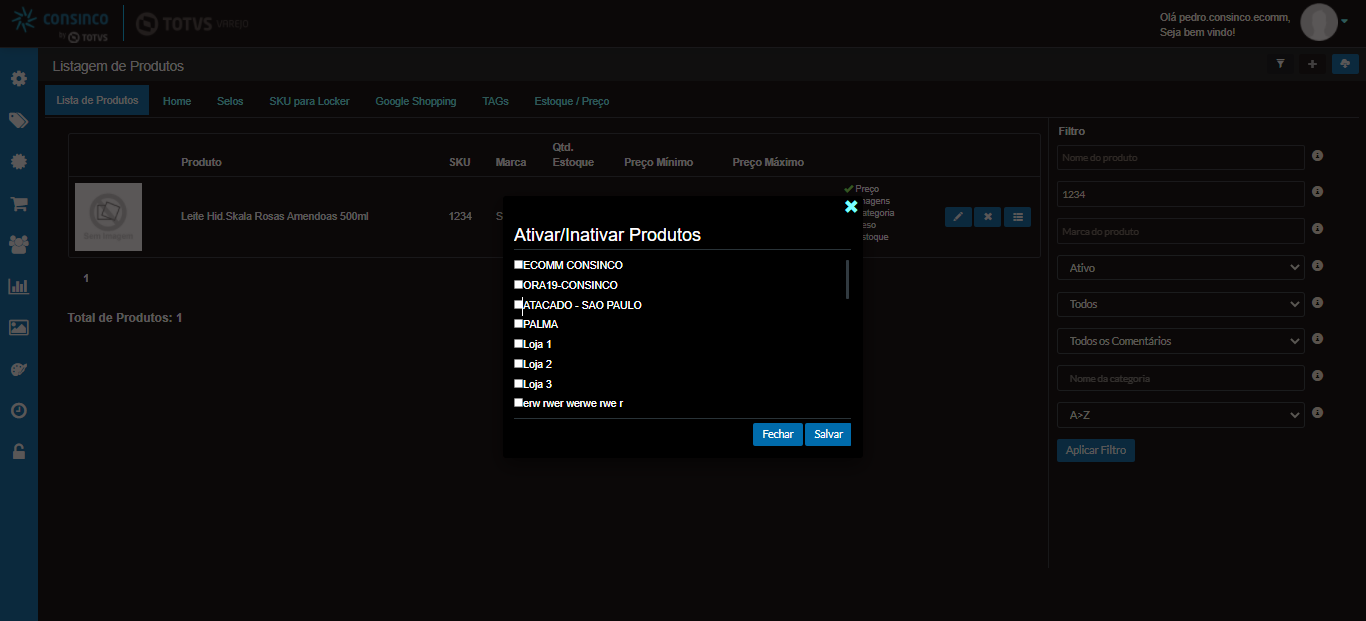Image resolution: width=1366 pixels, height=621 pixels.
Task: Open the shopping cart section in the sidebar
Action: coord(18,203)
